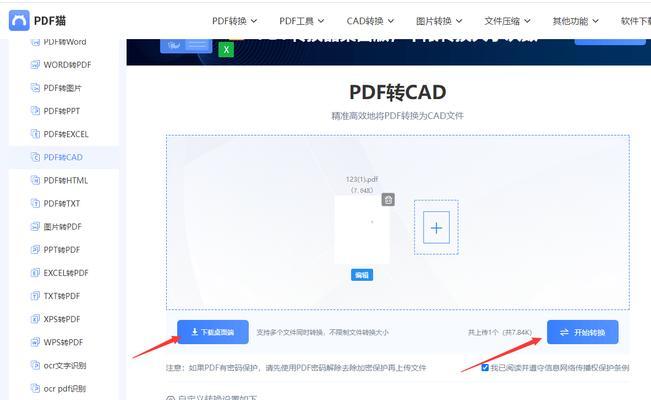This screenshot has height=400, width=651.
Task: Click the TXT转PDF sidebar icon
Action: tap(35, 296)
